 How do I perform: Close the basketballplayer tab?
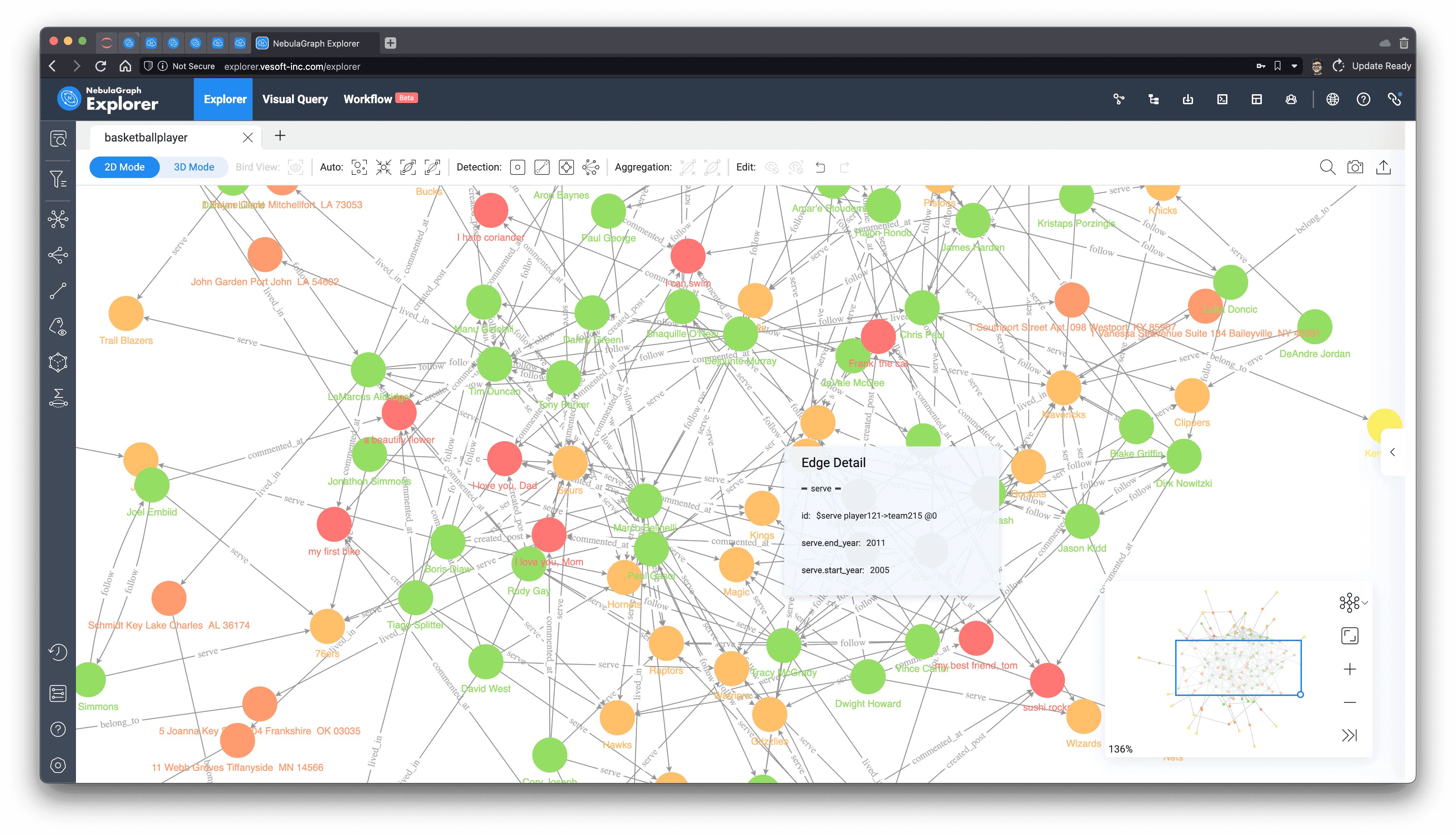coord(248,138)
